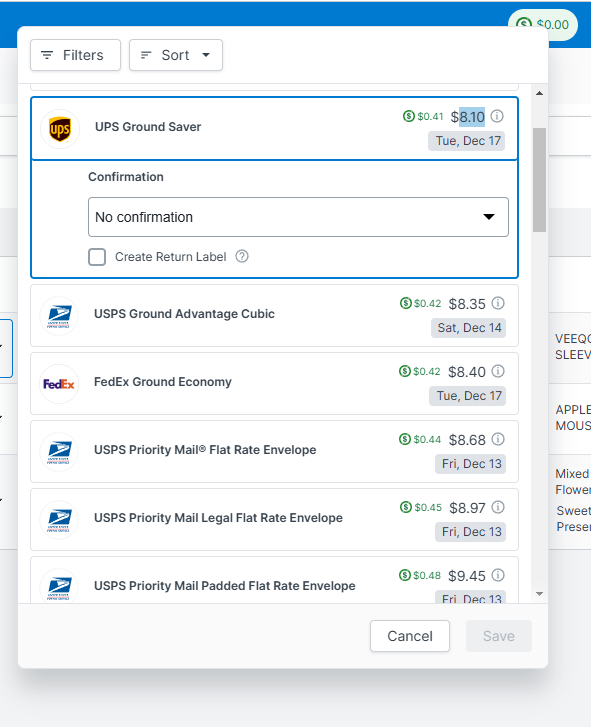Click the Confirmation label
This screenshot has width=591, height=727.
click(x=126, y=177)
